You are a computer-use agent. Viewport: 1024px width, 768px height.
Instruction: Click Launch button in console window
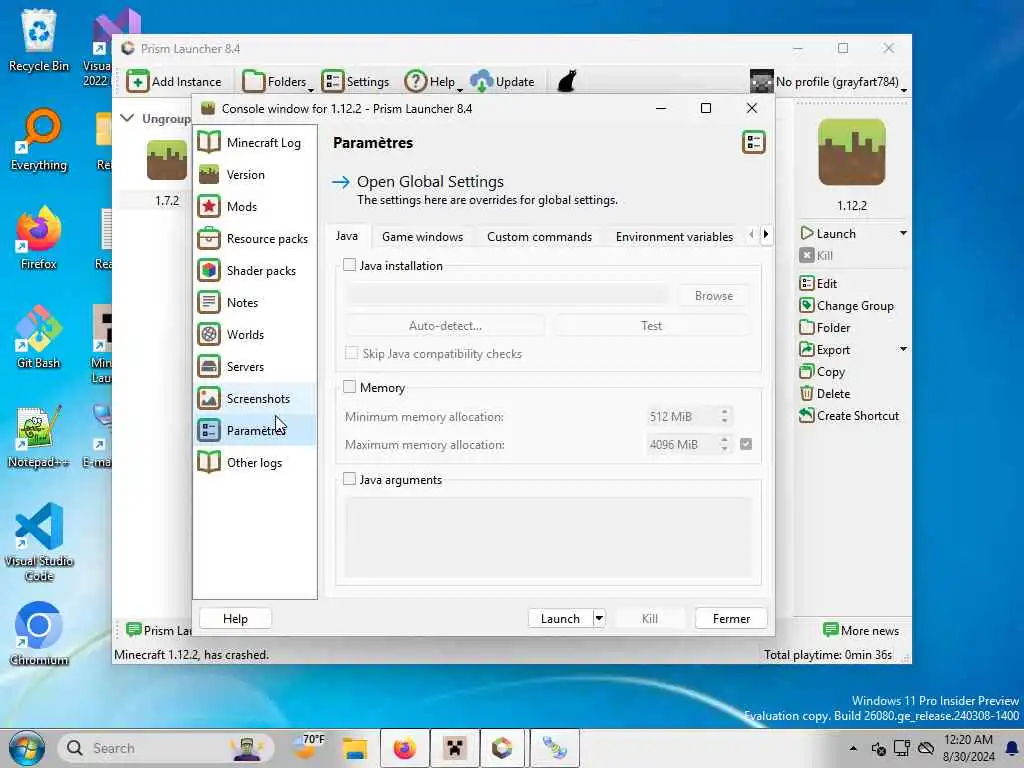(560, 618)
